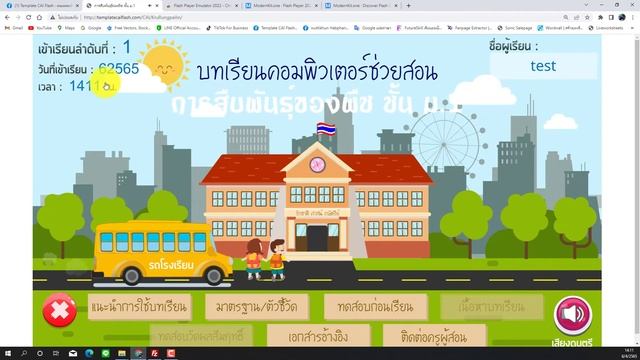640x360 pixels.
Task: Click the browser back arrow
Action: tap(7, 18)
